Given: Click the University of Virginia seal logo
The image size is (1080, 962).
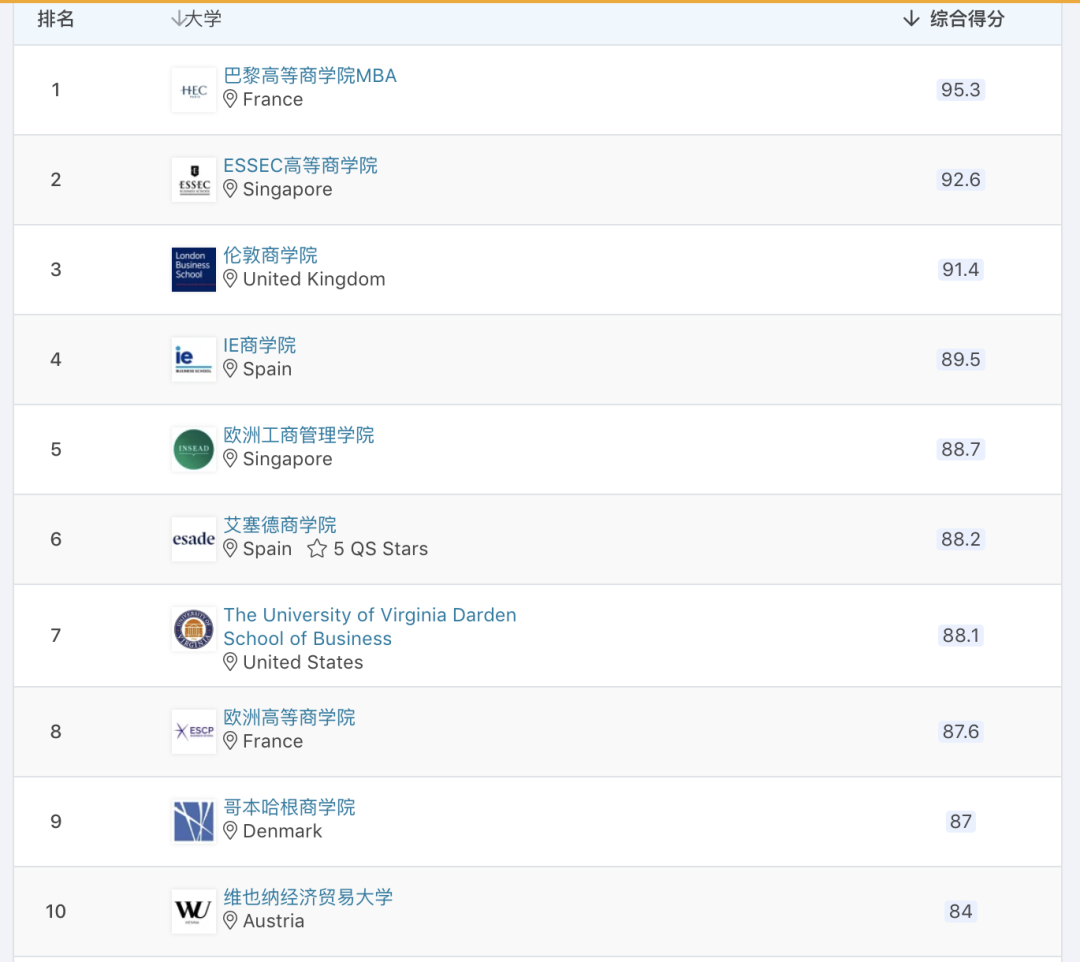Looking at the screenshot, I should [193, 630].
